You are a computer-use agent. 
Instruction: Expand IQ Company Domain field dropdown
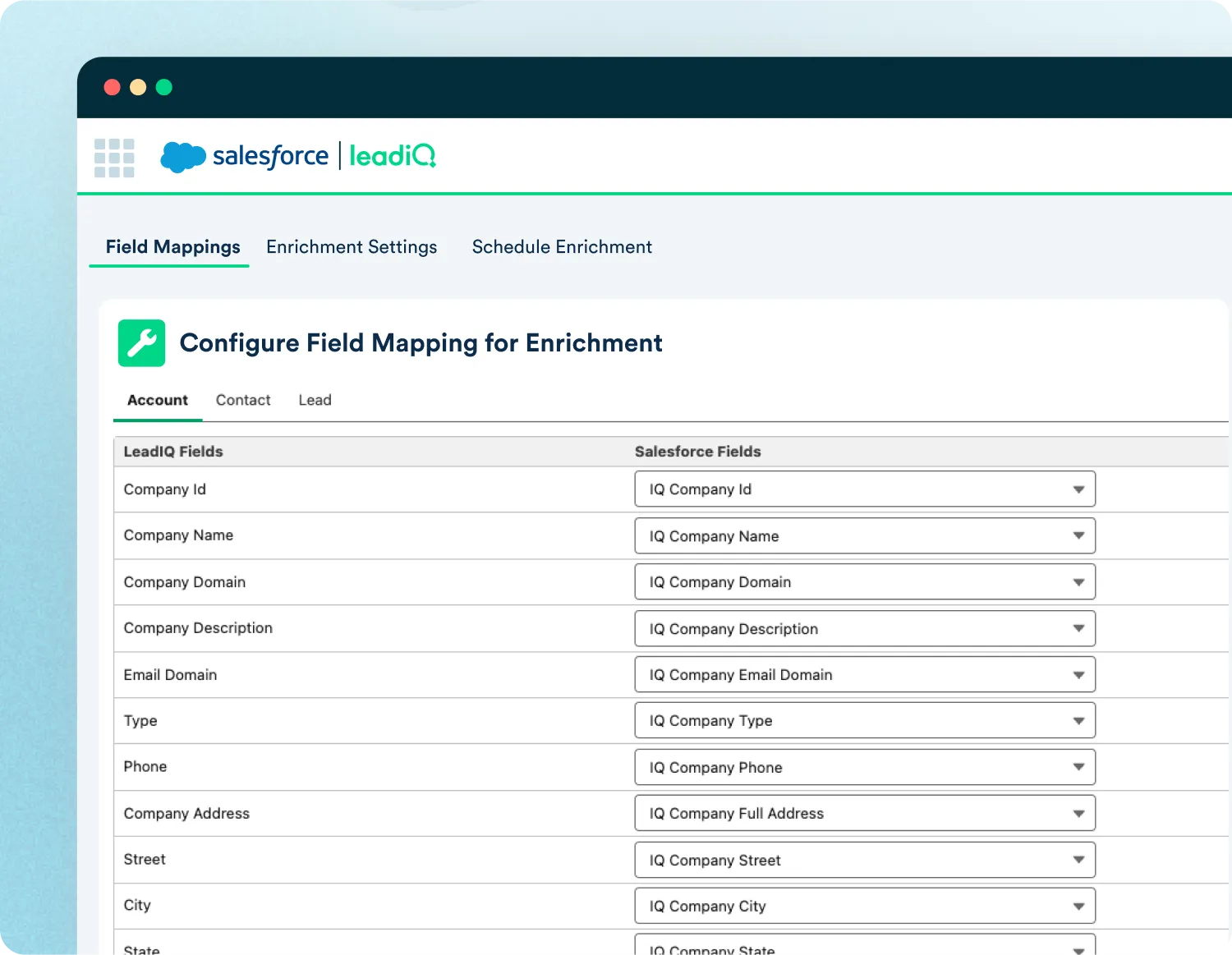coord(864,582)
